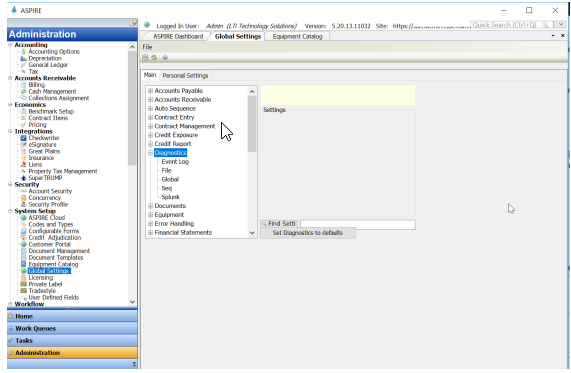Click the green Refresh toolbar icon
This screenshot has width=571, height=373.
154,58
